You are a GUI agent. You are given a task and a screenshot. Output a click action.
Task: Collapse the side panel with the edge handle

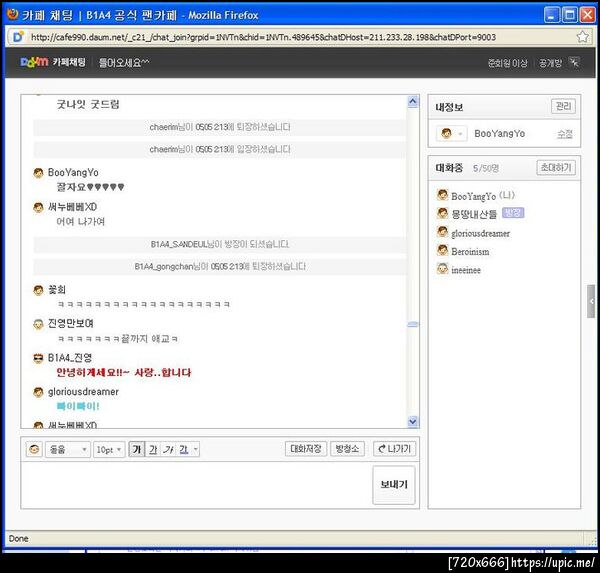click(591, 301)
